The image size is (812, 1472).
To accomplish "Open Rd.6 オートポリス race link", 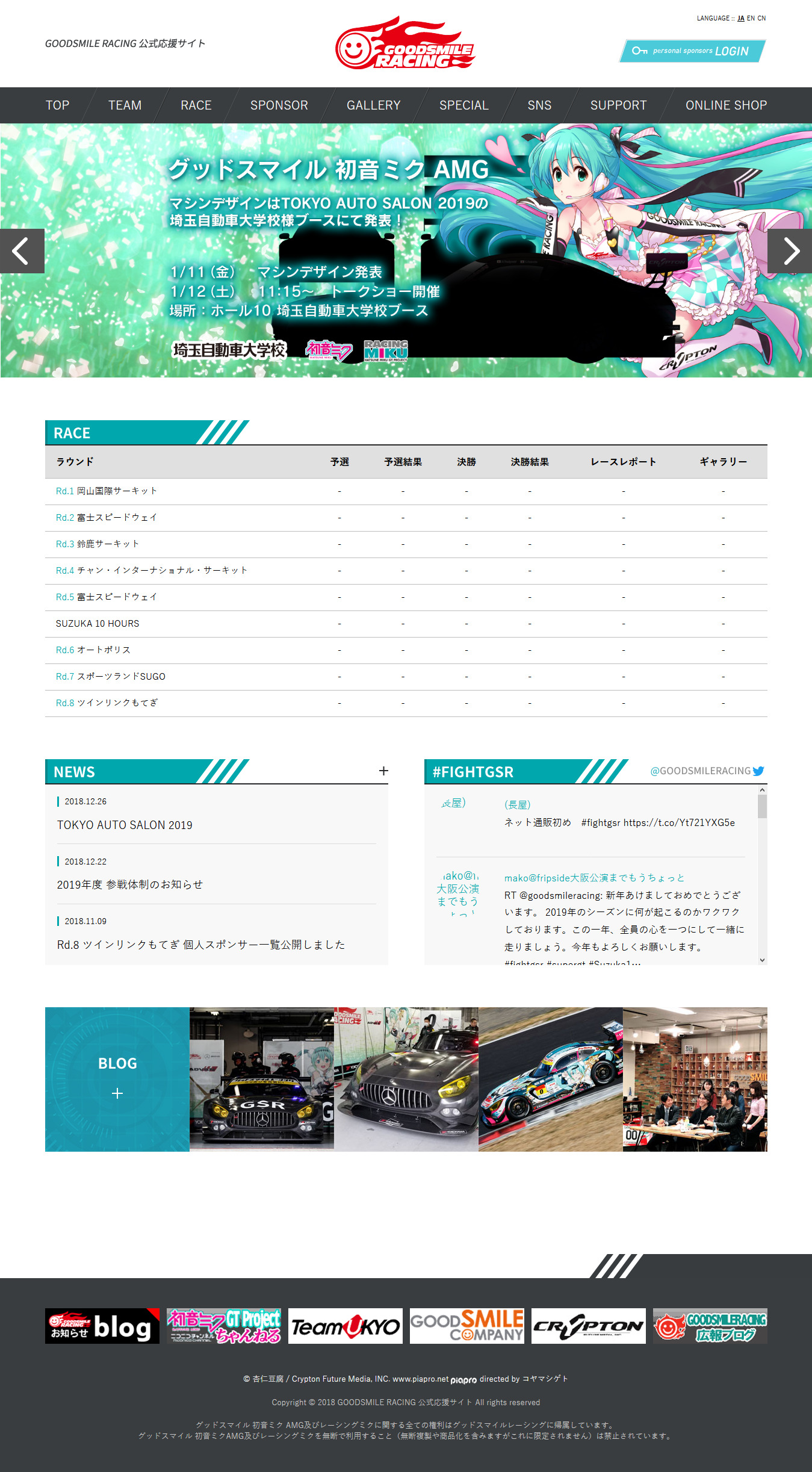I will click(x=93, y=650).
